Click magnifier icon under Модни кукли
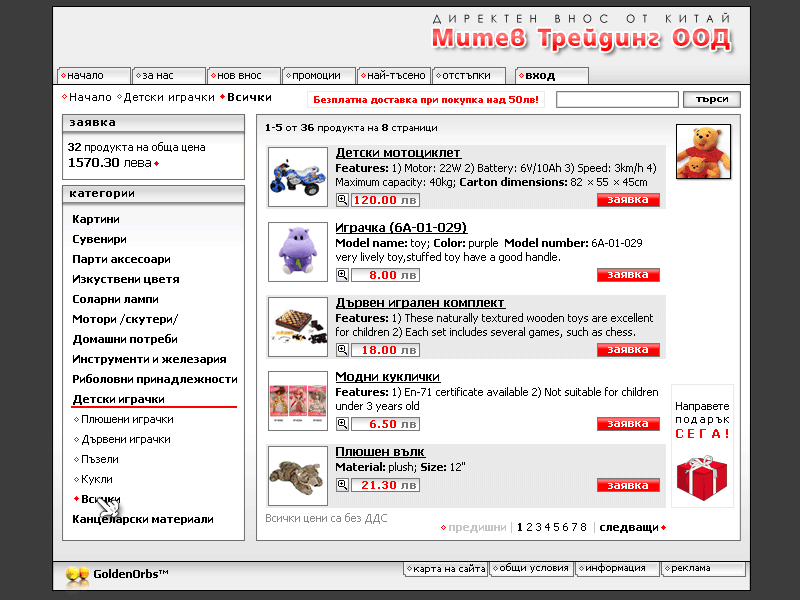Viewport: 800px width, 600px height. click(x=342, y=424)
